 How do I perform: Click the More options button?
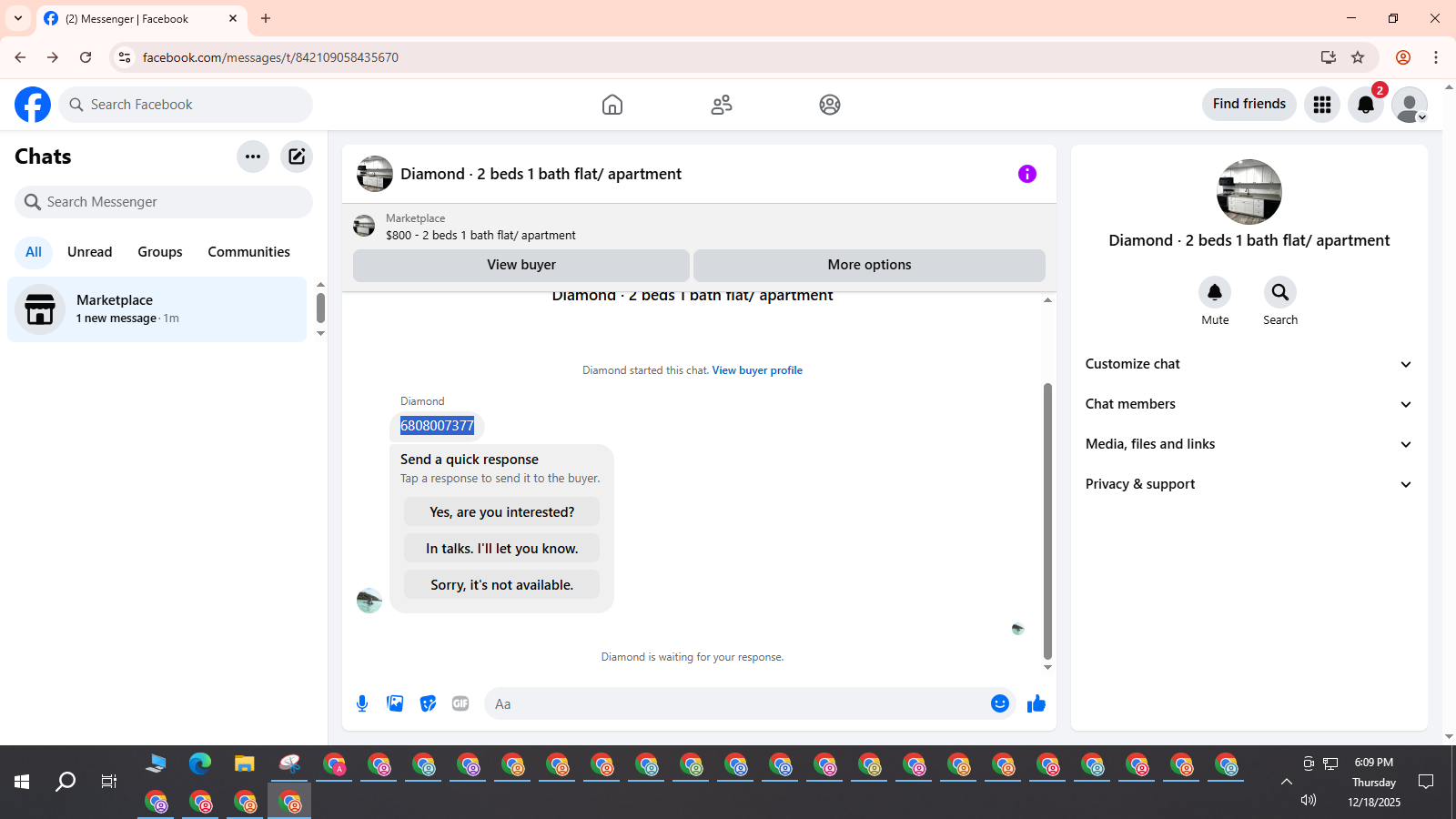tap(869, 265)
